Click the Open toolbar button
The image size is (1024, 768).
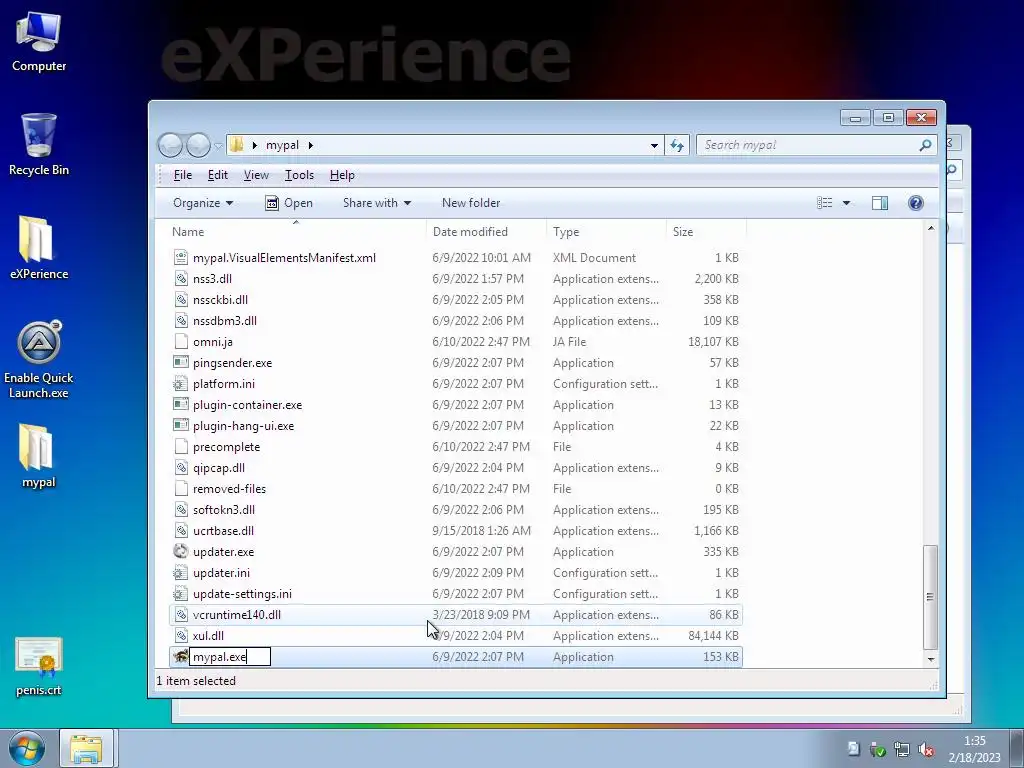(289, 203)
